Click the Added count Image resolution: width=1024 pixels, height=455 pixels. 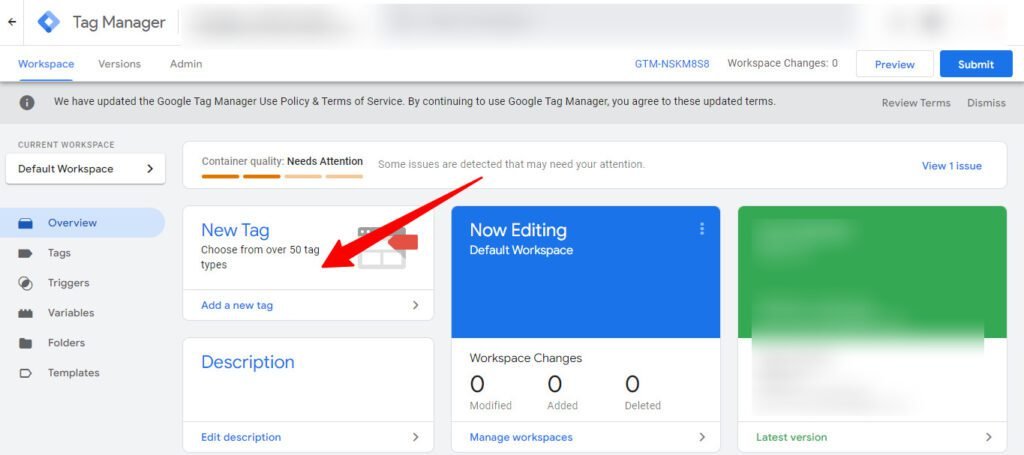coord(555,384)
